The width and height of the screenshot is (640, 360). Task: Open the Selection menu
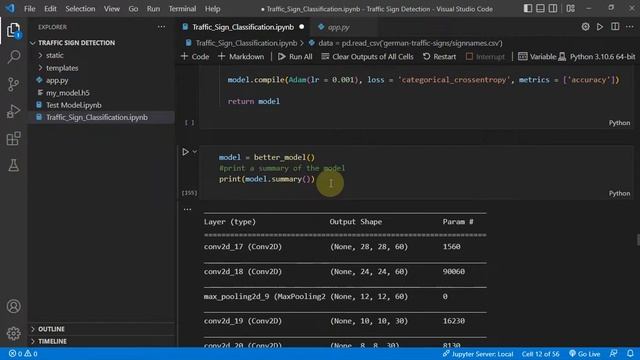click(x=80, y=9)
